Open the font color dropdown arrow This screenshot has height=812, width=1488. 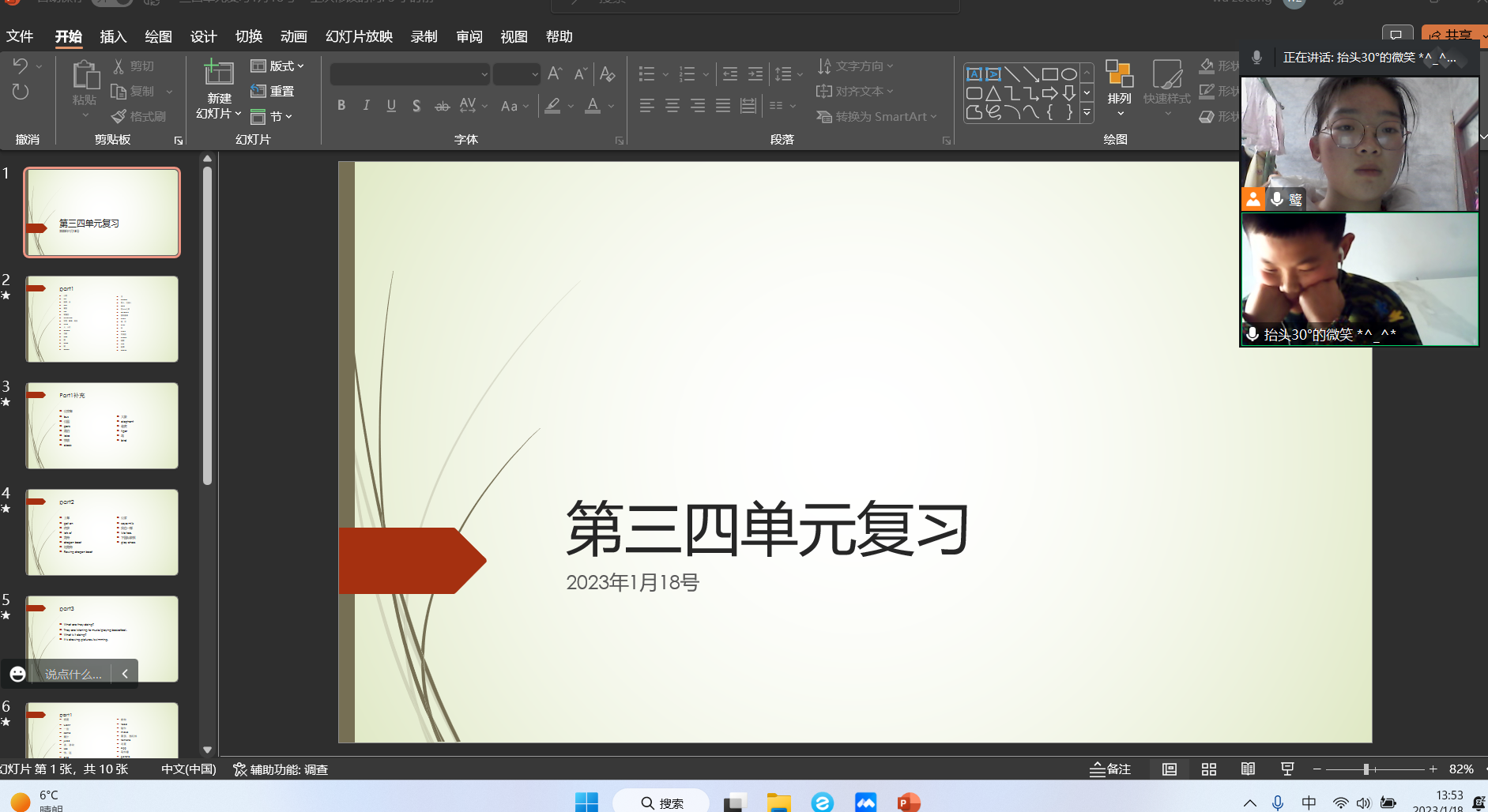point(611,106)
